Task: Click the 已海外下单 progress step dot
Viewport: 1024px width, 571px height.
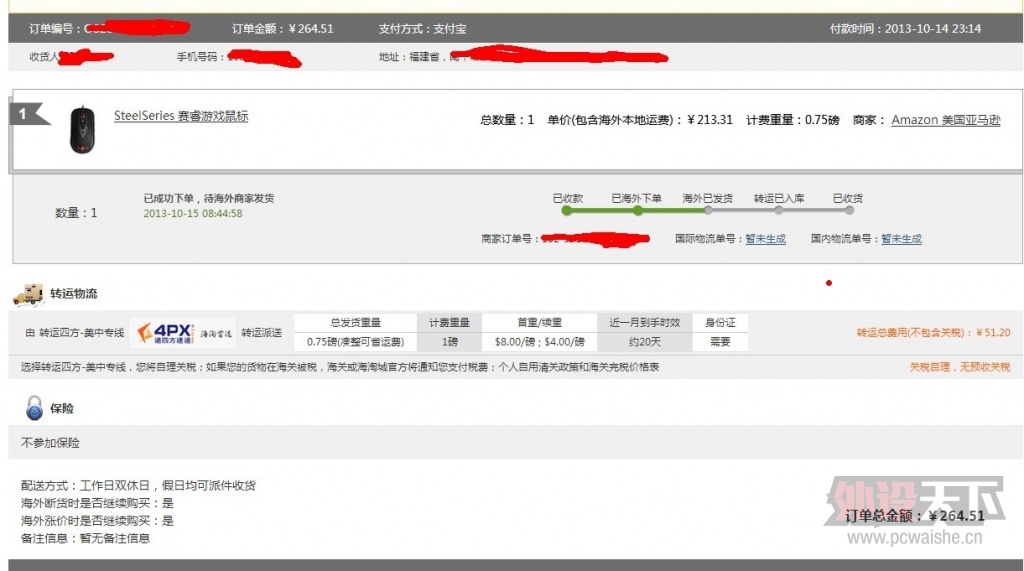Action: [637, 210]
